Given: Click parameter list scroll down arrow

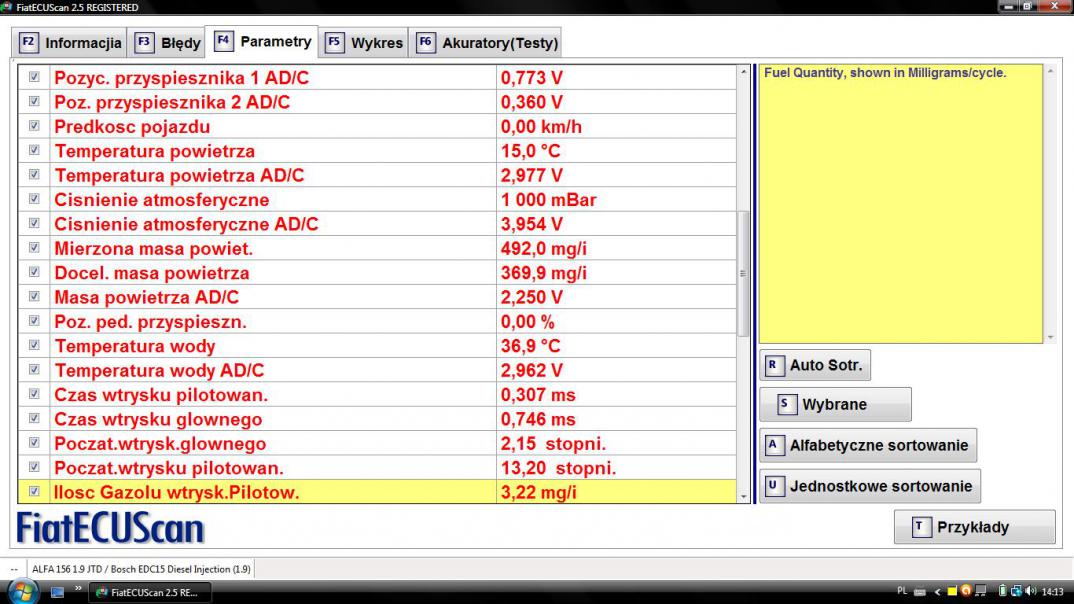Looking at the screenshot, I should pyautogui.click(x=744, y=496).
